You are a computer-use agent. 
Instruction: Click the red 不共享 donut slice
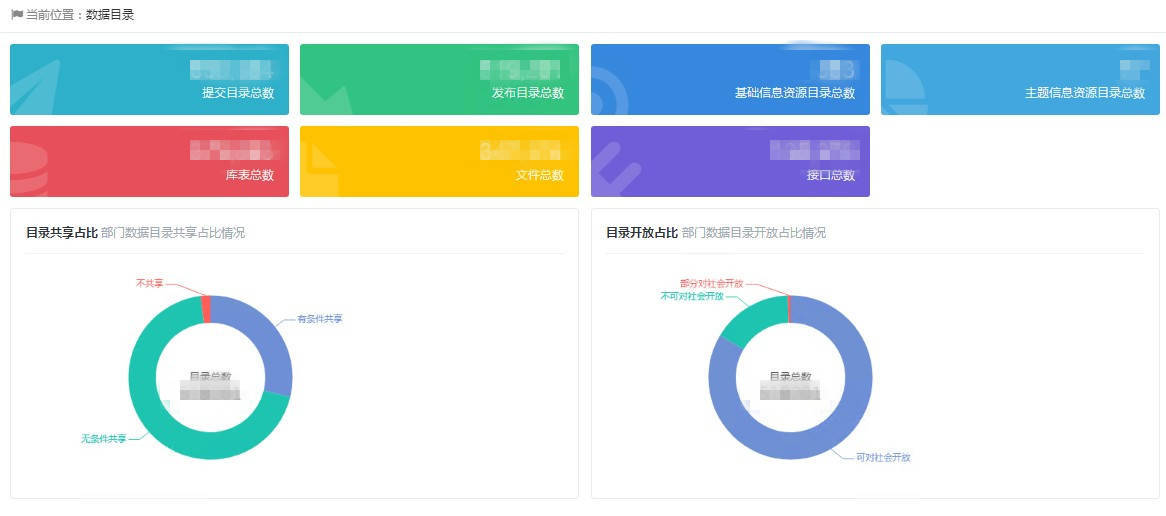tap(206, 309)
